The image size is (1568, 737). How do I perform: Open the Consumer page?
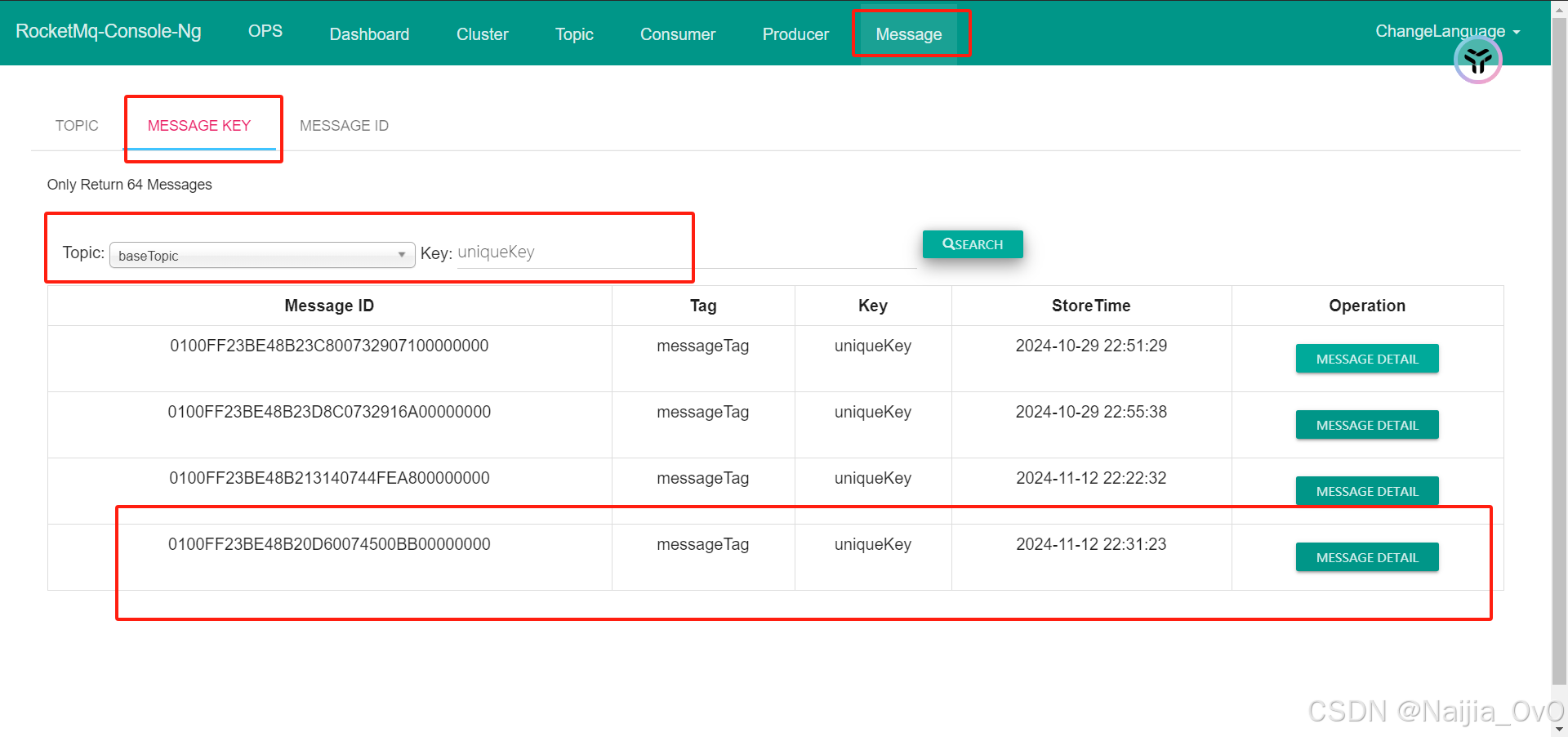pos(678,34)
